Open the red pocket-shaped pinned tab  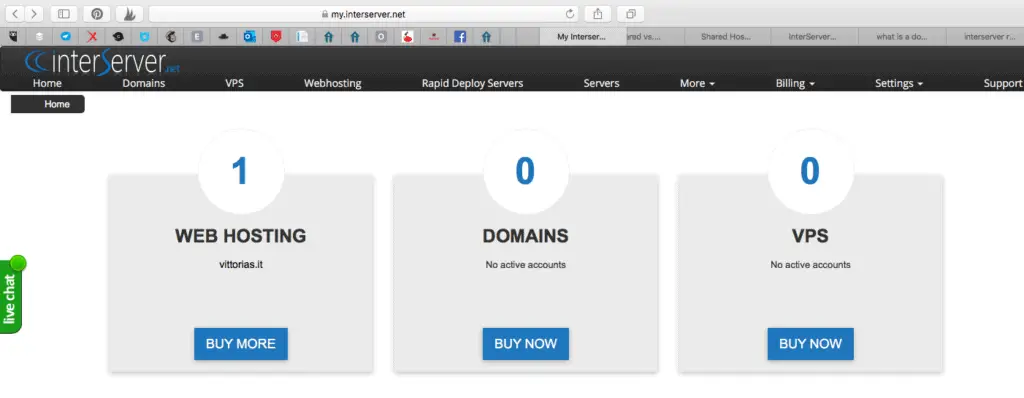(276, 37)
